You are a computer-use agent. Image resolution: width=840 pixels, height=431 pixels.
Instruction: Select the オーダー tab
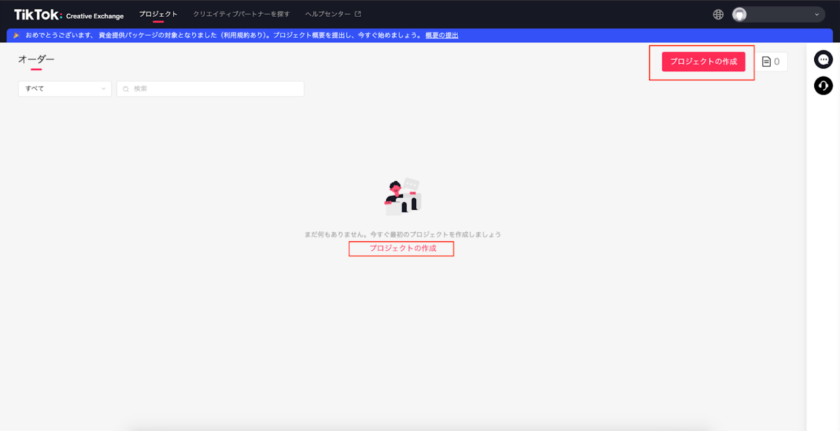[36, 60]
